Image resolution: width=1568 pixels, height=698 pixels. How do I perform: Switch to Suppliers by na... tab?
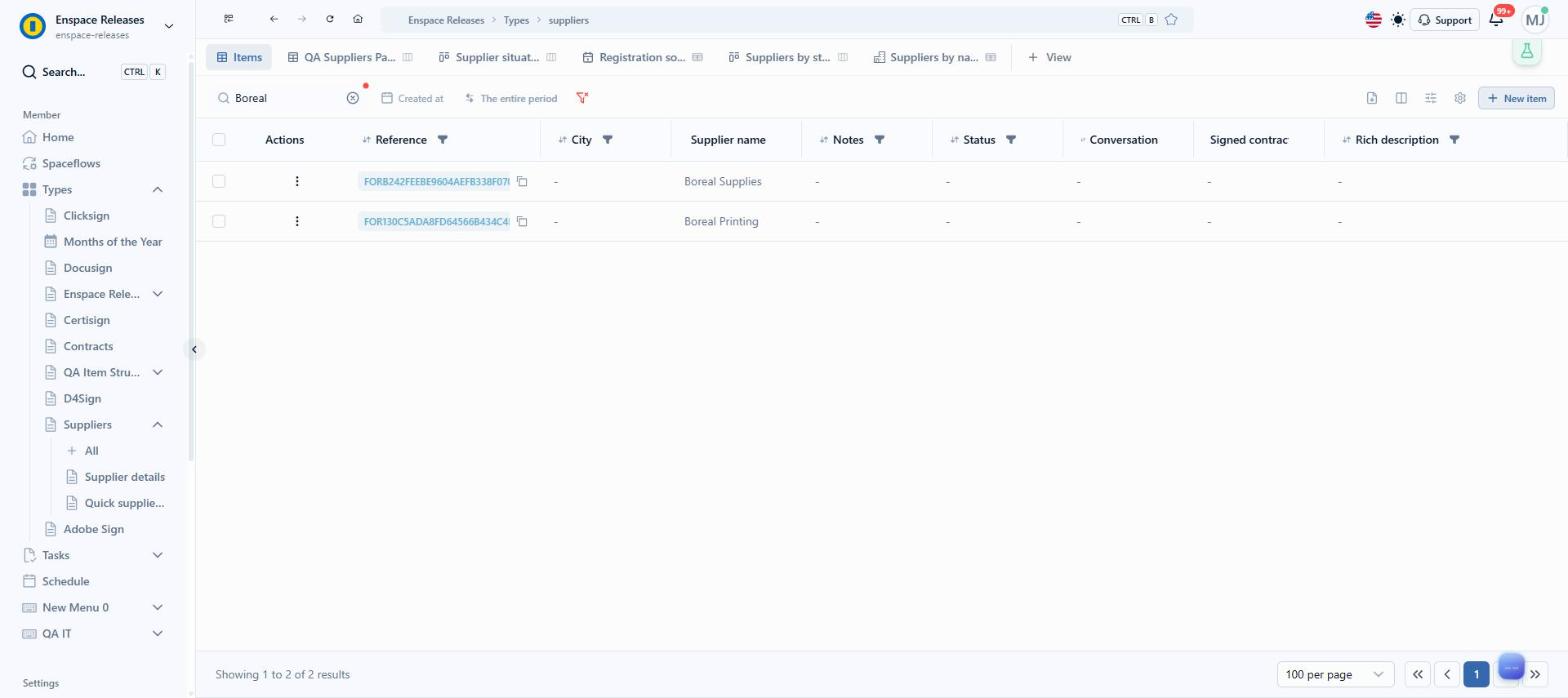tap(935, 57)
